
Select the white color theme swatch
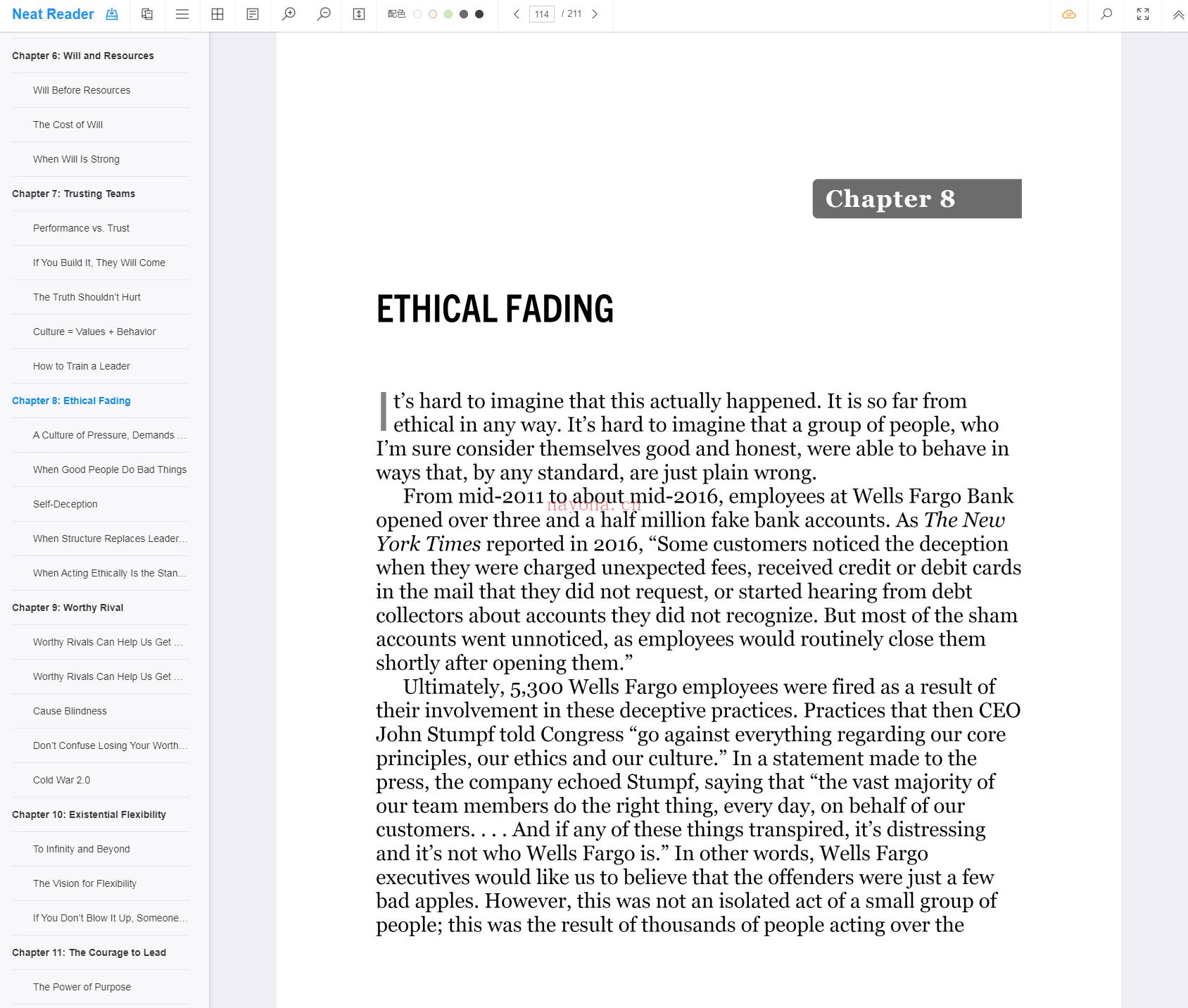coord(417,14)
